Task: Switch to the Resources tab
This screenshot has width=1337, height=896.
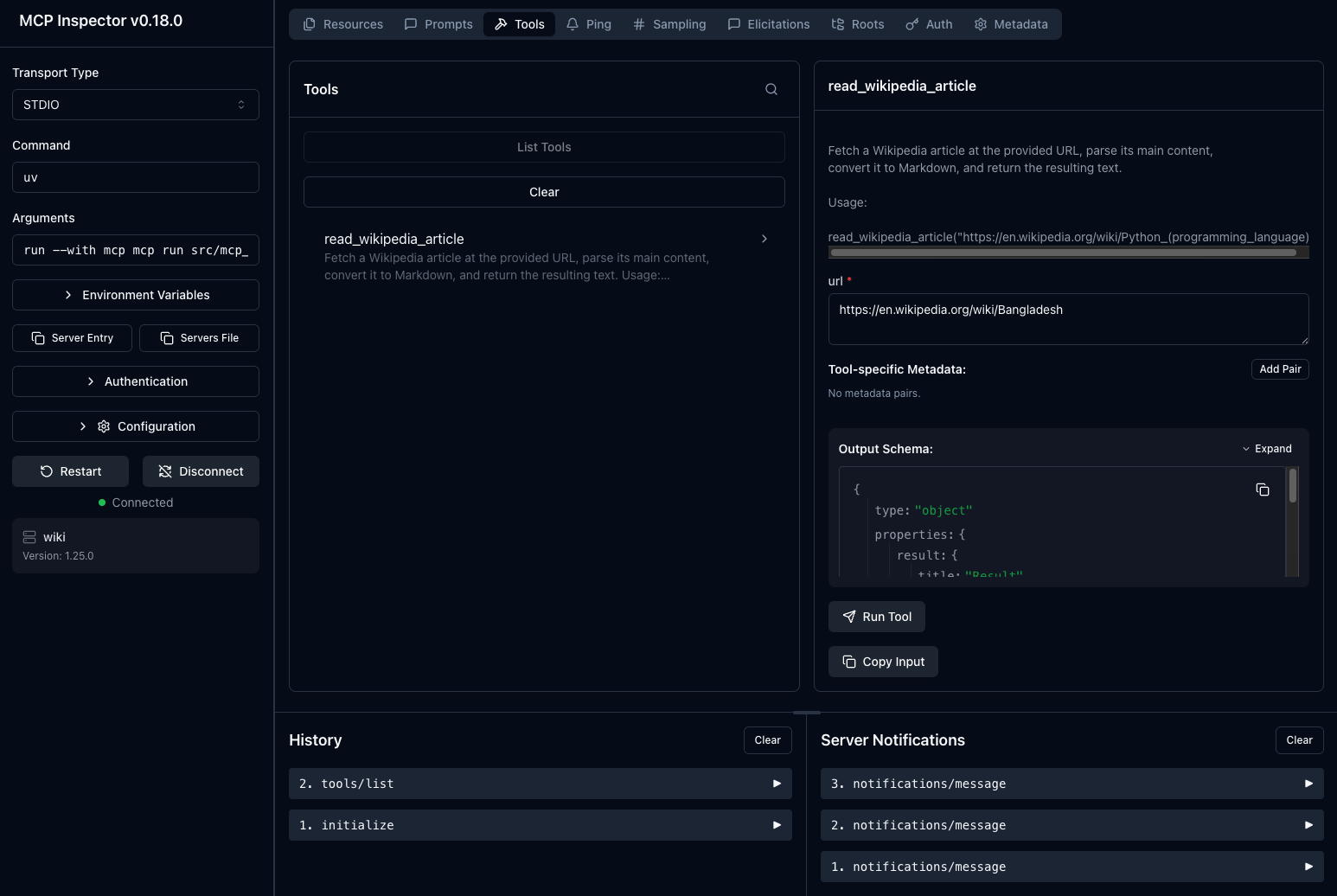Action: 342,23
